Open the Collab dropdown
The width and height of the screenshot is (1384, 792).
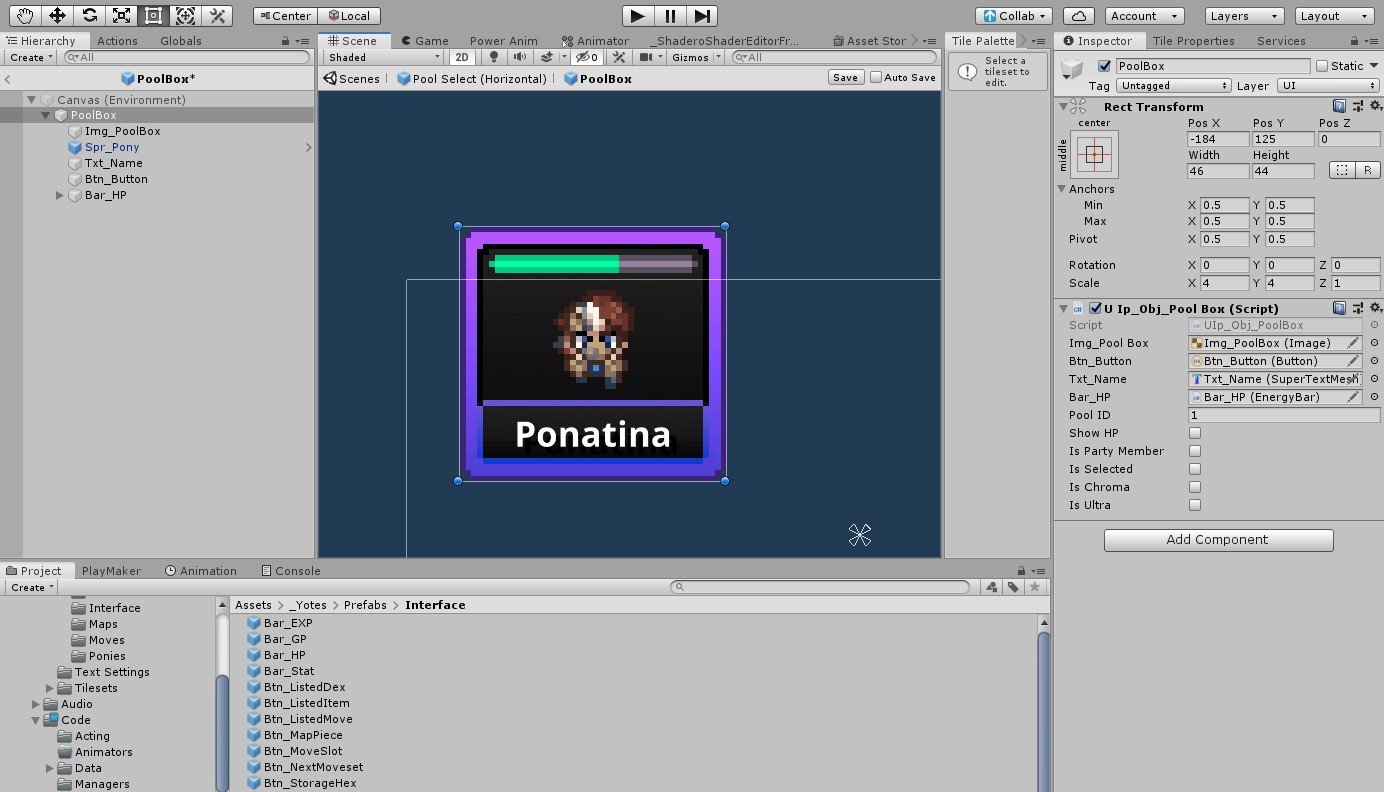pos(1014,16)
